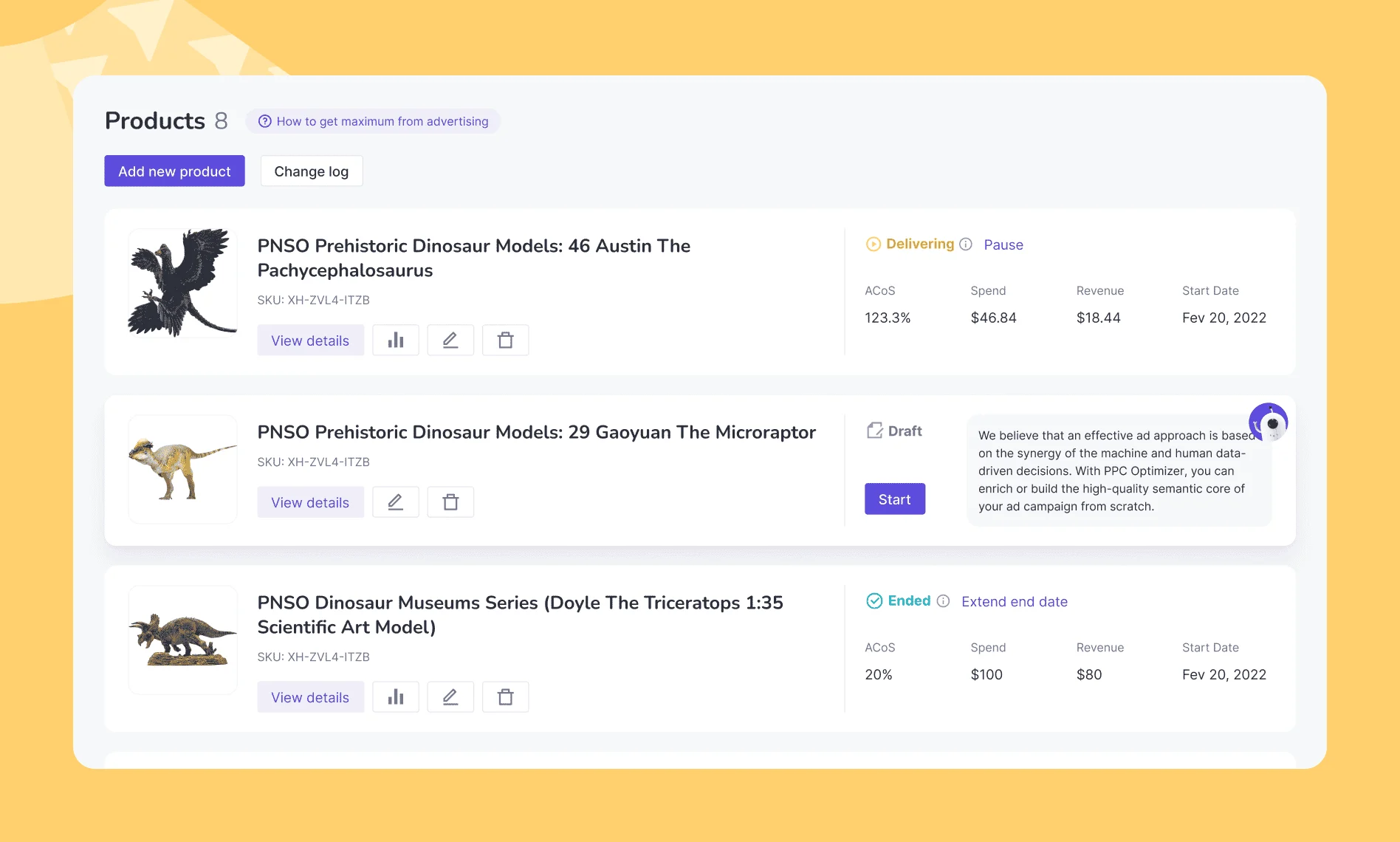Click the Pachycephalosaurus product thumbnail
The image size is (1400, 842).
click(x=182, y=282)
